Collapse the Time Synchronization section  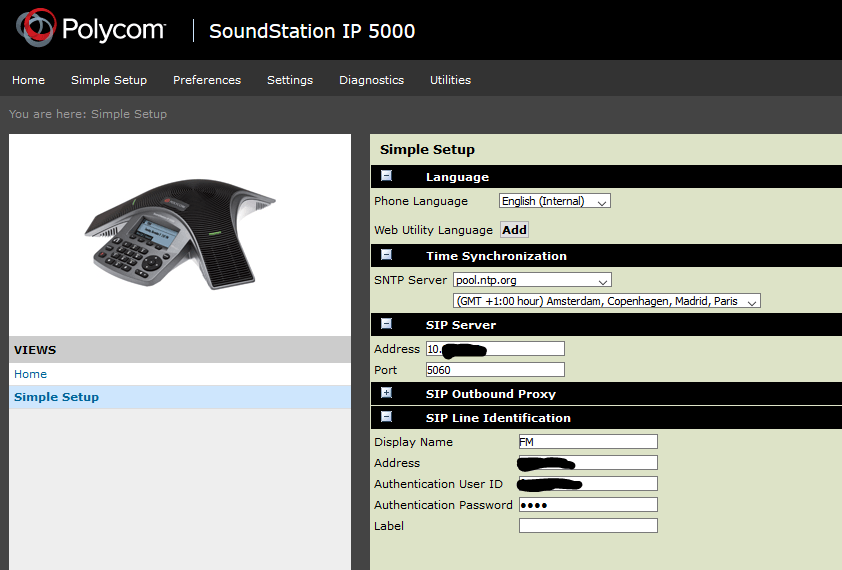point(386,255)
